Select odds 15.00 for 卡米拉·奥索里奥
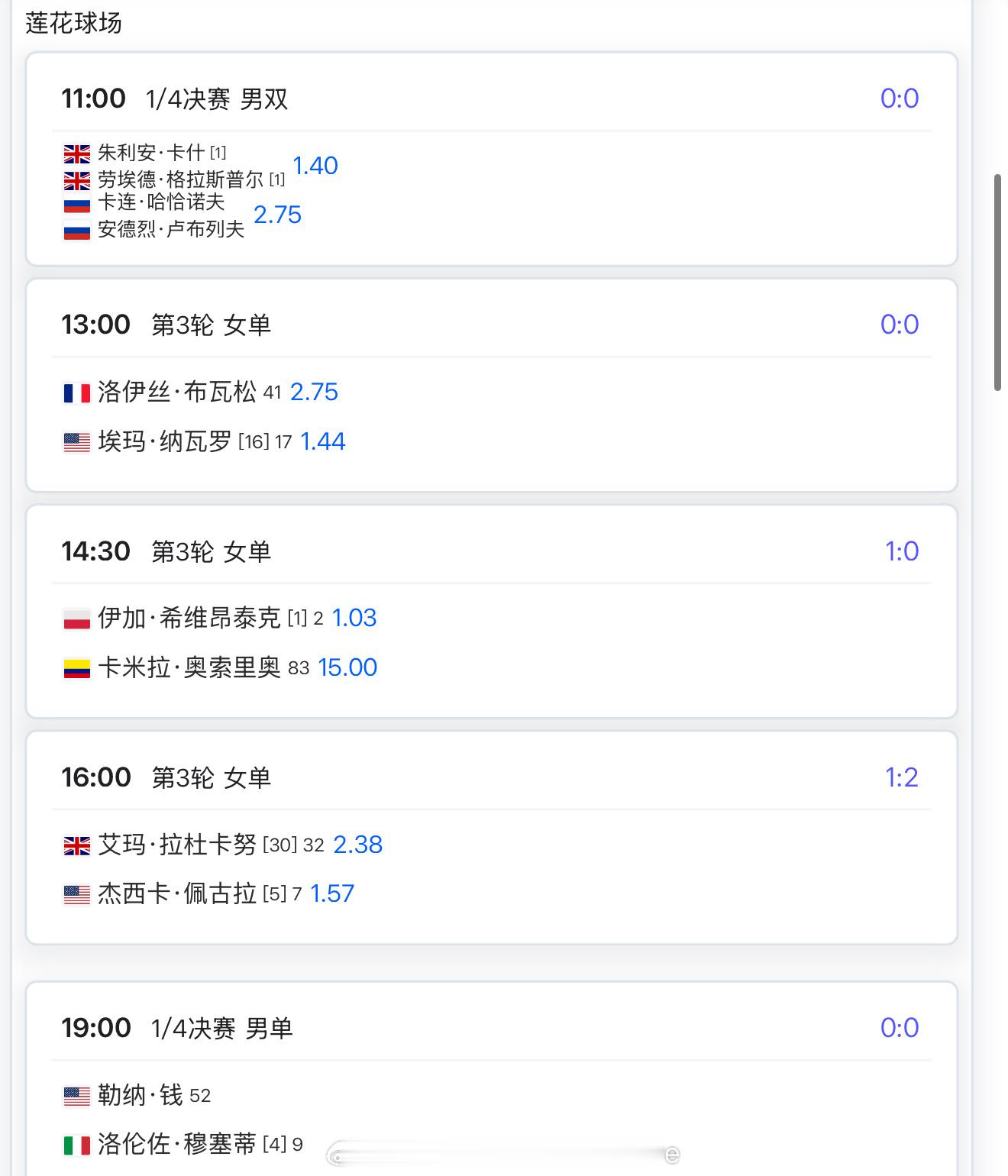 pyautogui.click(x=347, y=667)
